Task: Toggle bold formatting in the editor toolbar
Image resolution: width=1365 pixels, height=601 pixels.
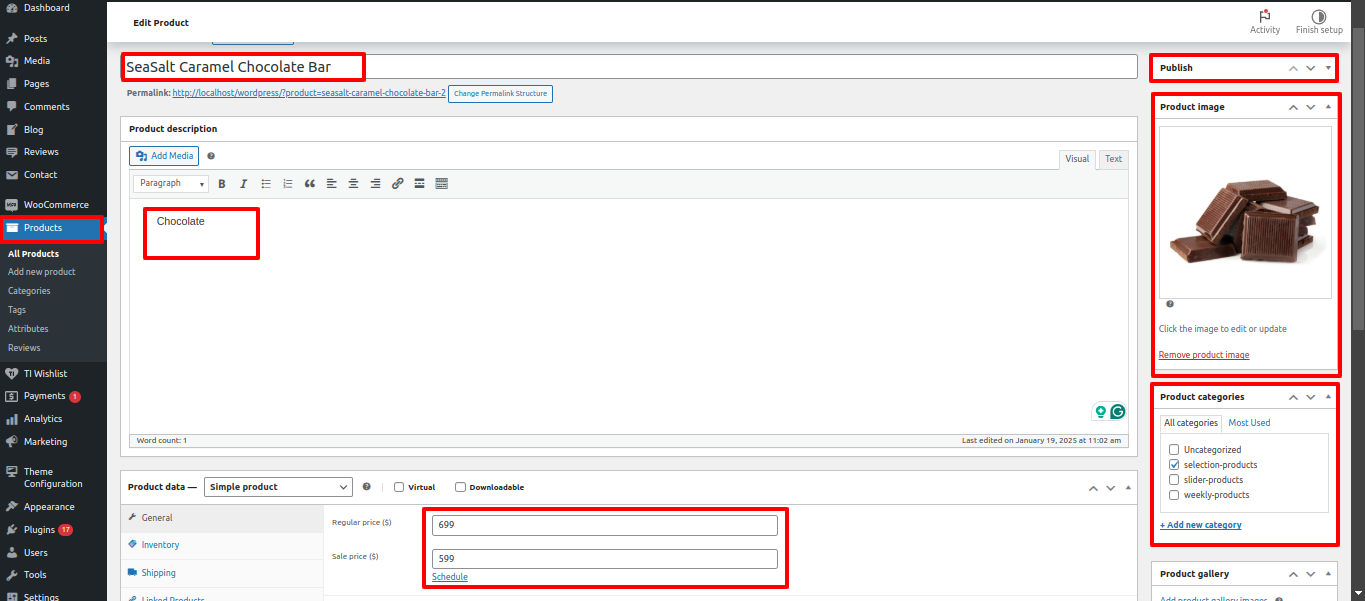Action: (222, 184)
